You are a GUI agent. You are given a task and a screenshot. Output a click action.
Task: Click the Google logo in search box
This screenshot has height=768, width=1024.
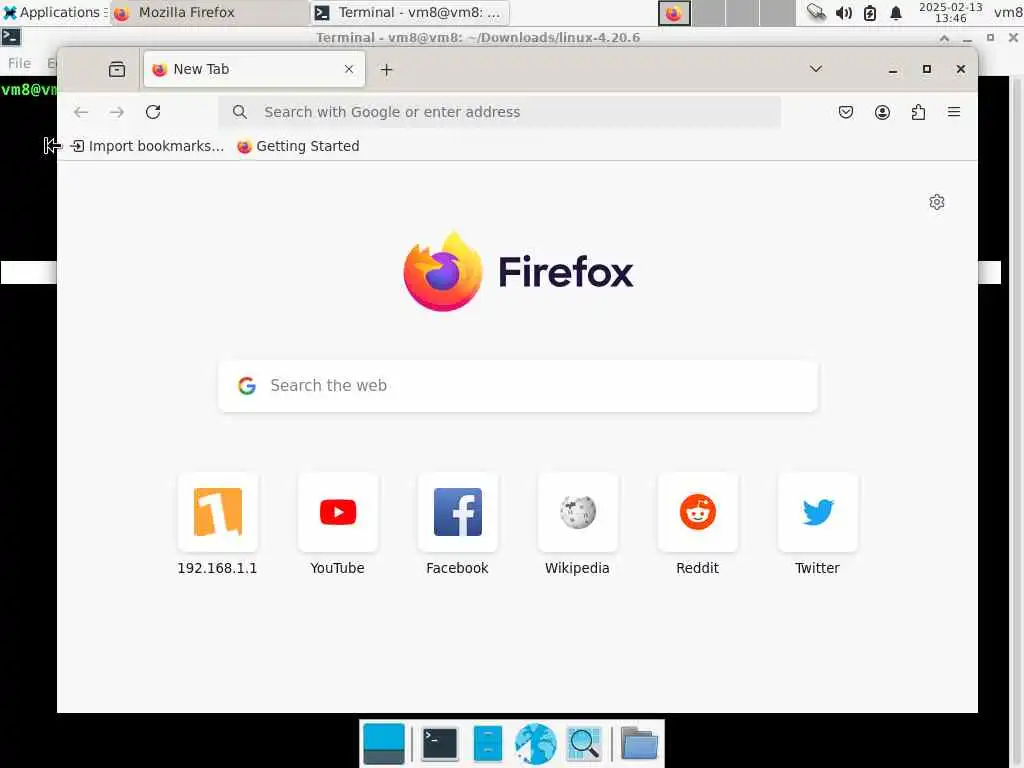247,386
